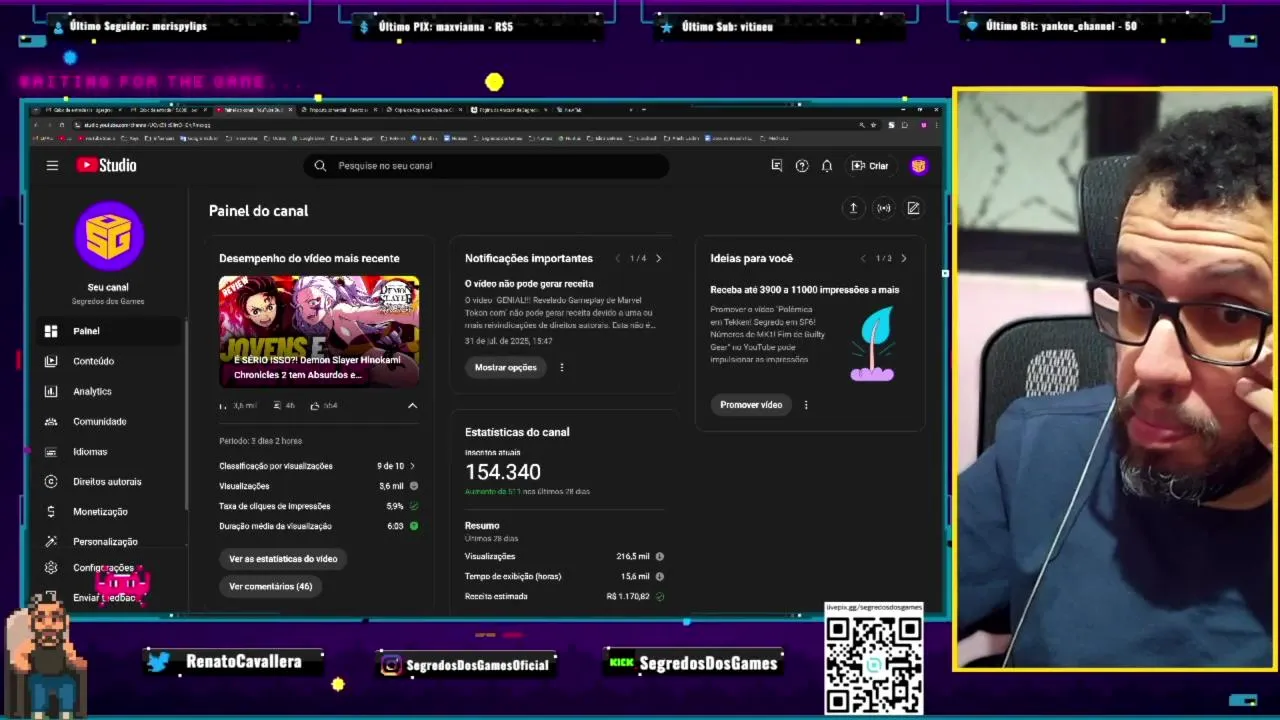
Task: Open the Criar dropdown button
Action: point(869,166)
